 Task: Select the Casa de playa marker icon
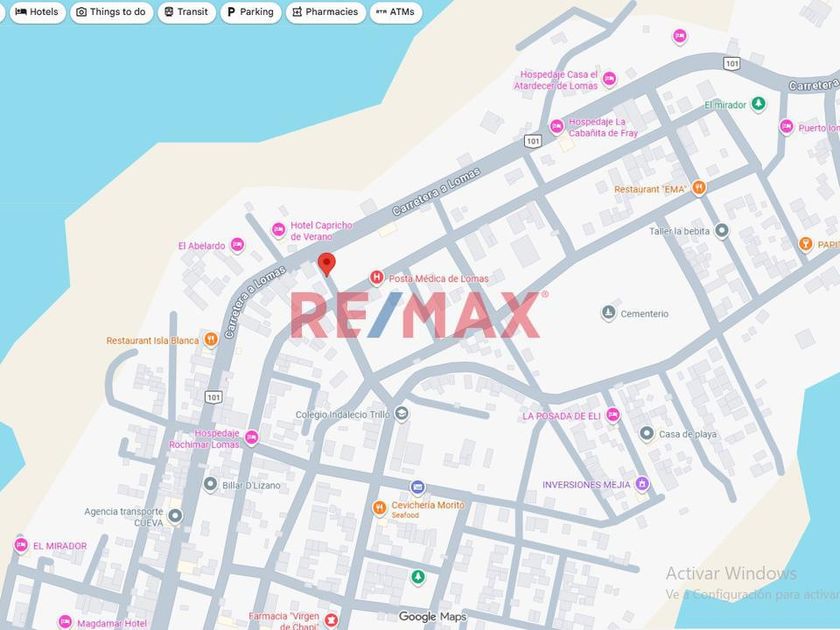647,433
